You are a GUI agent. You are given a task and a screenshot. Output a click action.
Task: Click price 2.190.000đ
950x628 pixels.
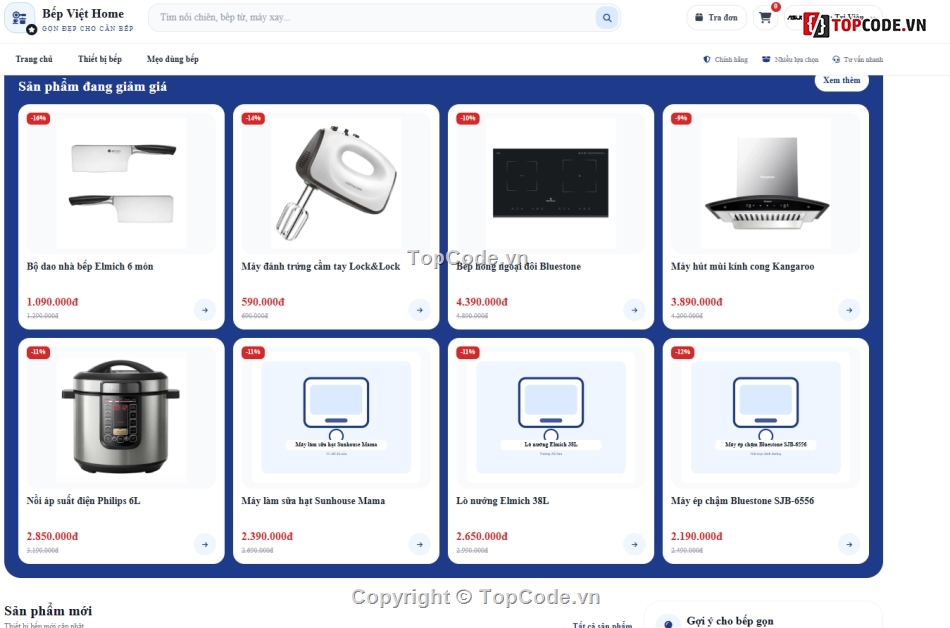[x=697, y=536]
